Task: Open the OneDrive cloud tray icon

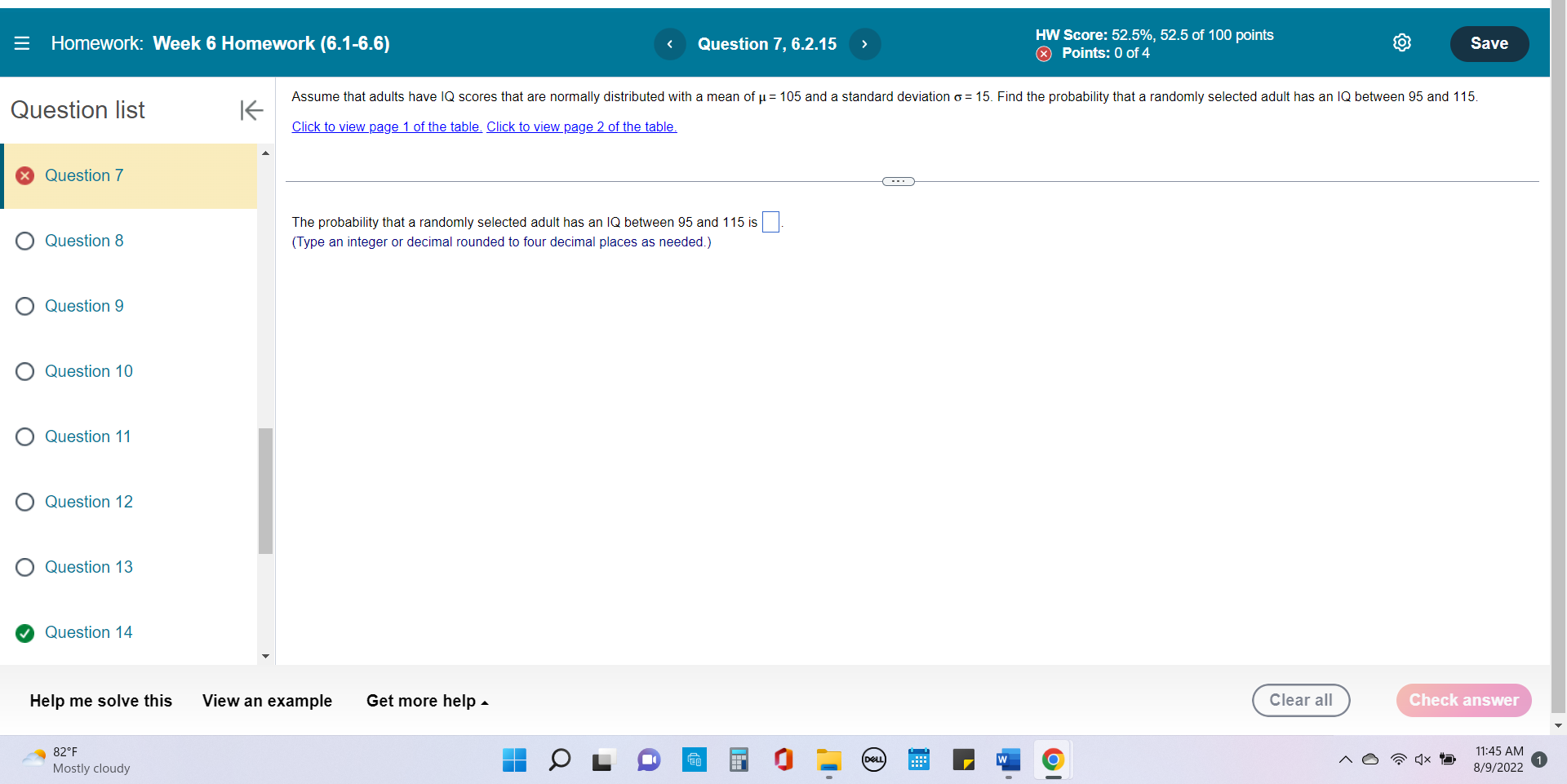Action: [x=1371, y=760]
